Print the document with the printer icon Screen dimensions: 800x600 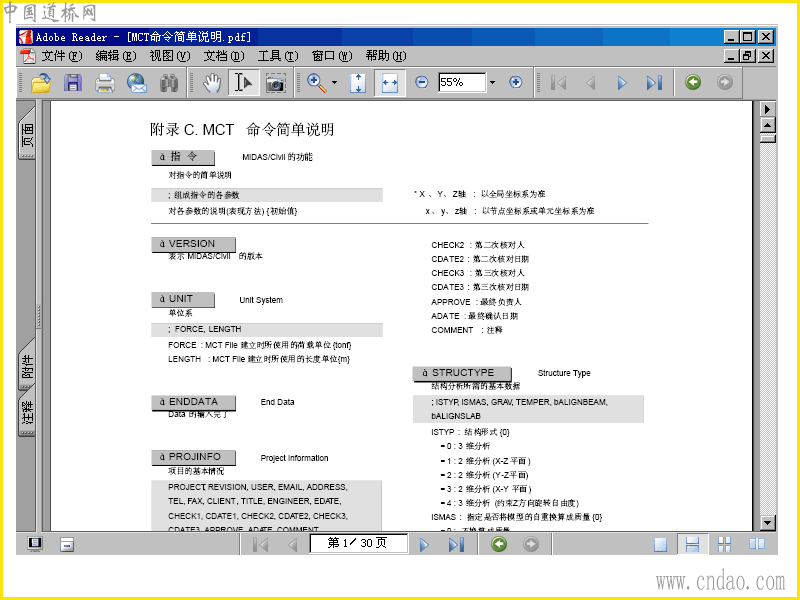click(105, 83)
